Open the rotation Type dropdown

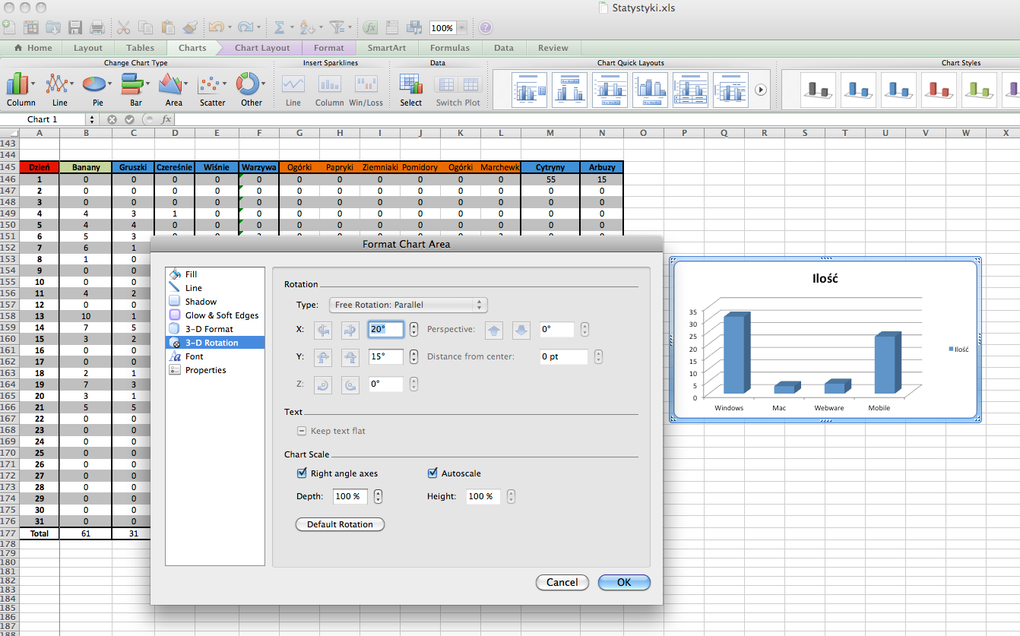[408, 304]
